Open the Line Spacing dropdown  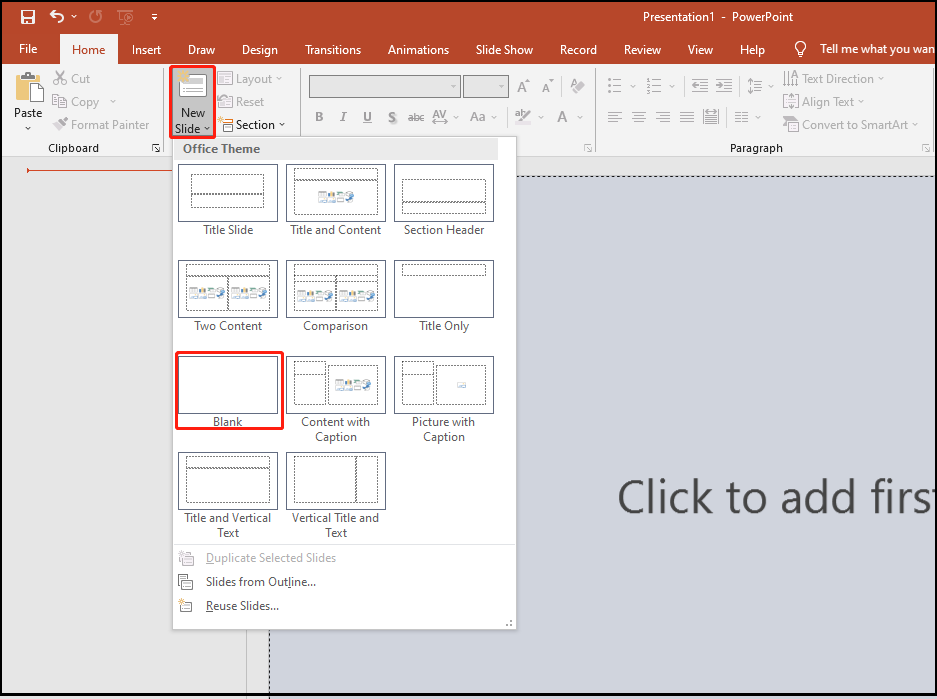click(758, 86)
